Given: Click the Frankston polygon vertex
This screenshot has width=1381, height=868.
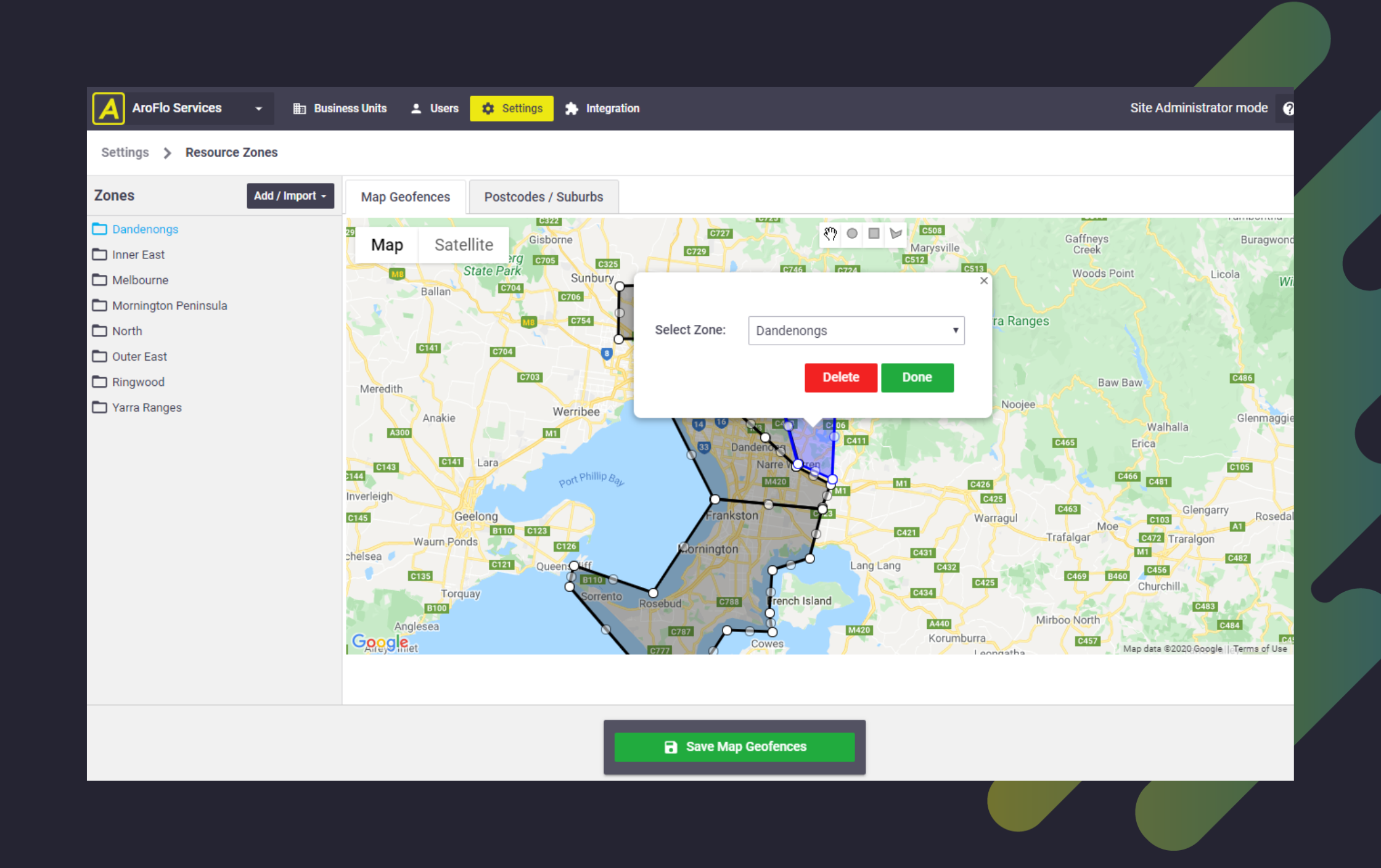Looking at the screenshot, I should [x=715, y=499].
